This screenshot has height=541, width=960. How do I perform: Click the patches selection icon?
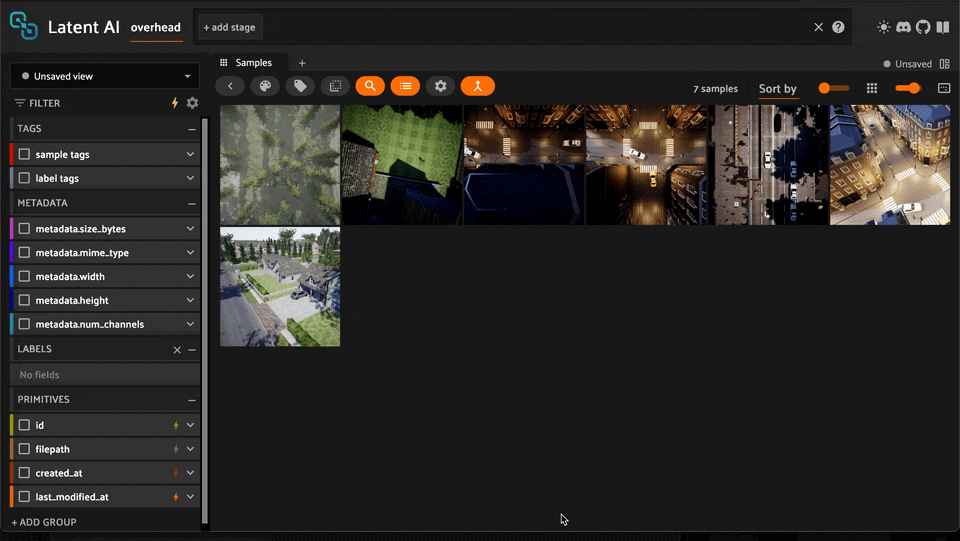click(x=336, y=86)
